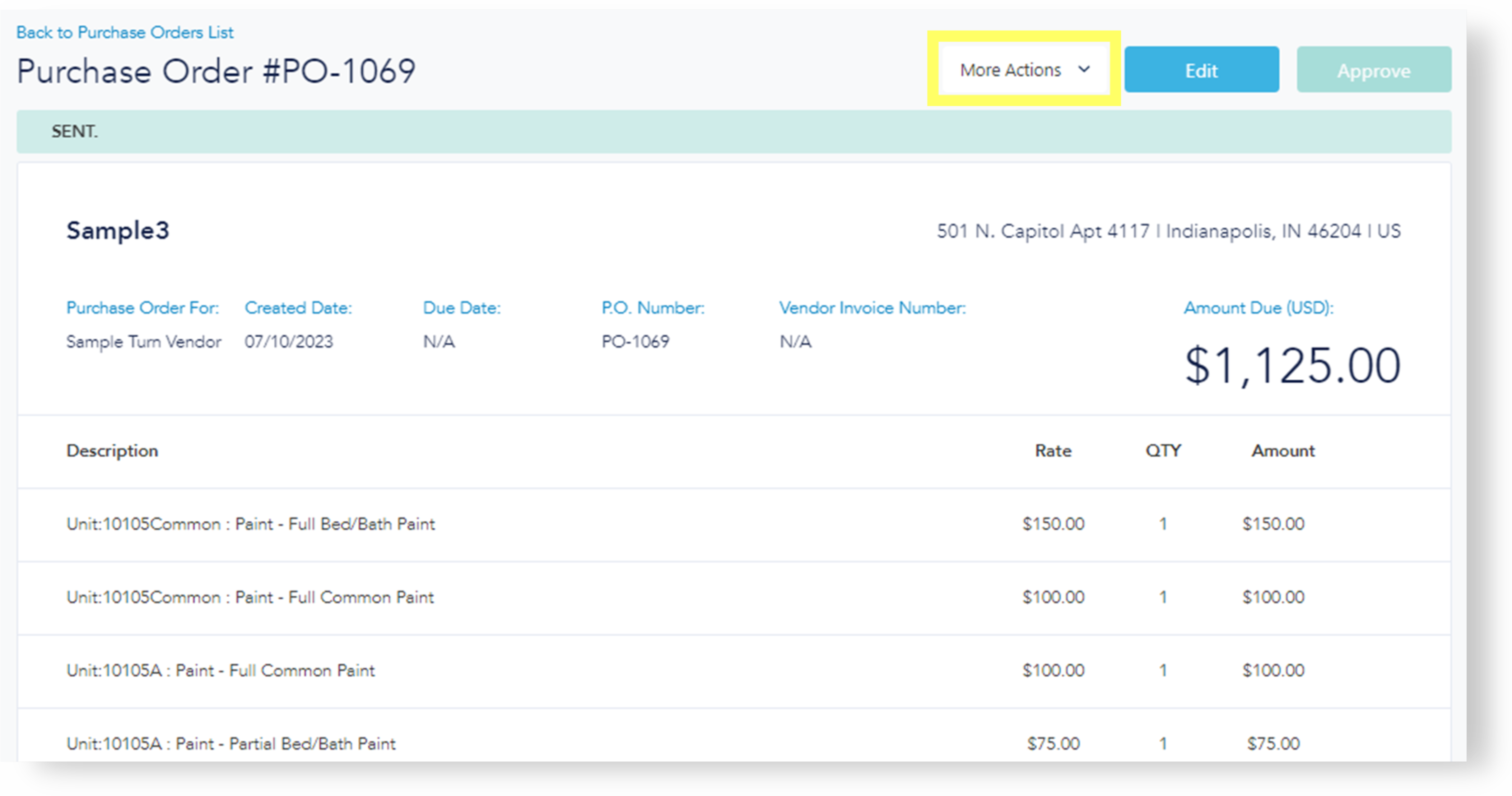Click the P.O. Number value PO-1069

[x=635, y=341]
